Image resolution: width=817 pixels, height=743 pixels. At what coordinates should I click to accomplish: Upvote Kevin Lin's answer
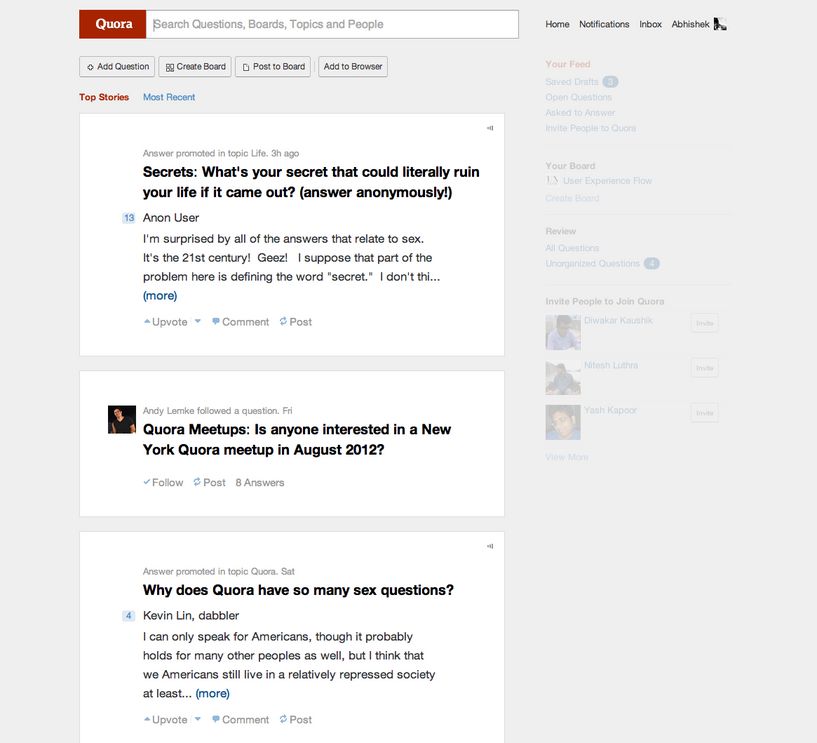pyautogui.click(x=166, y=720)
